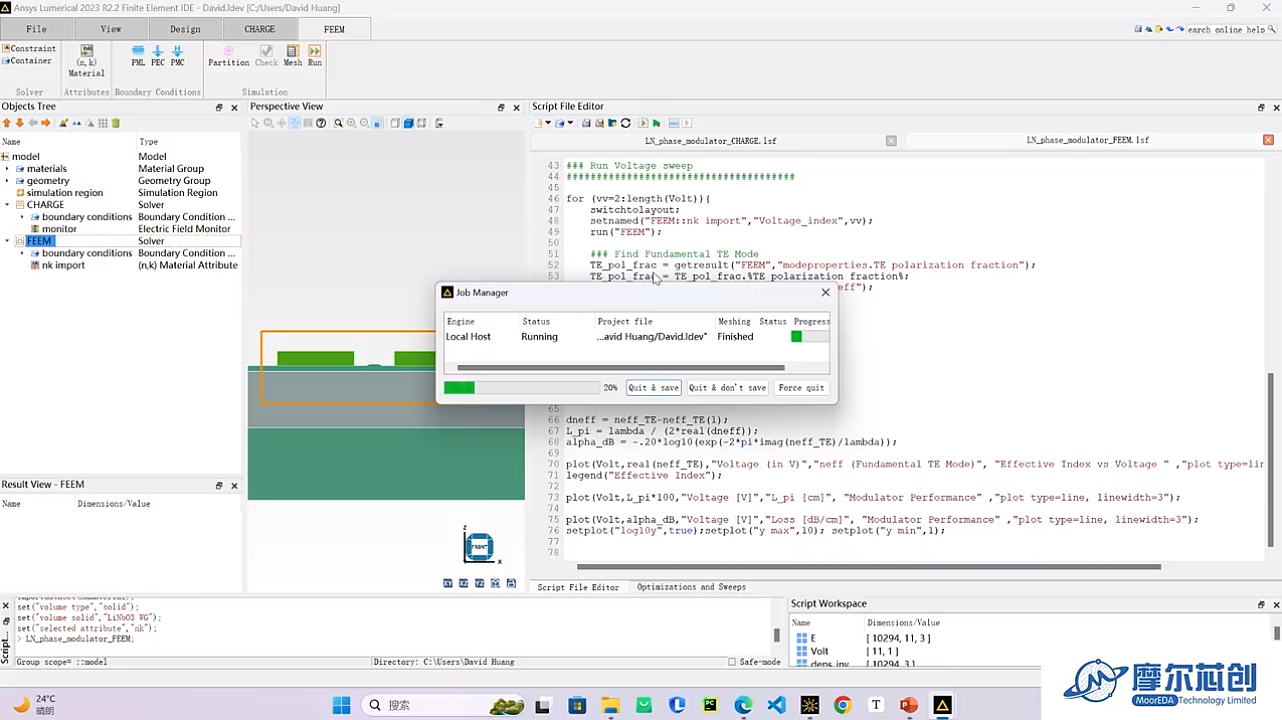Expand CHARGE boundary conditions node
Viewport: 1282px width, 720px height.
pos(22,217)
